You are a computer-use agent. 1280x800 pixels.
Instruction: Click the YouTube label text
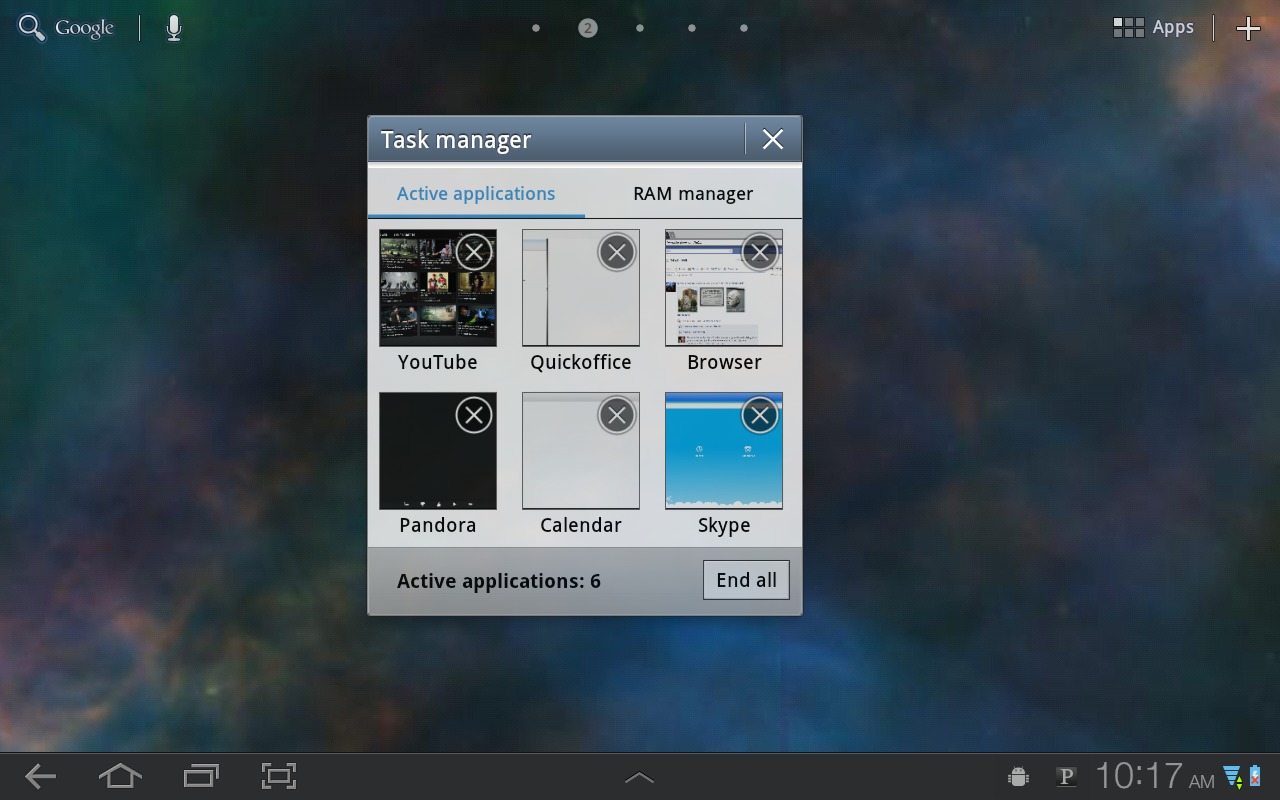tap(438, 362)
